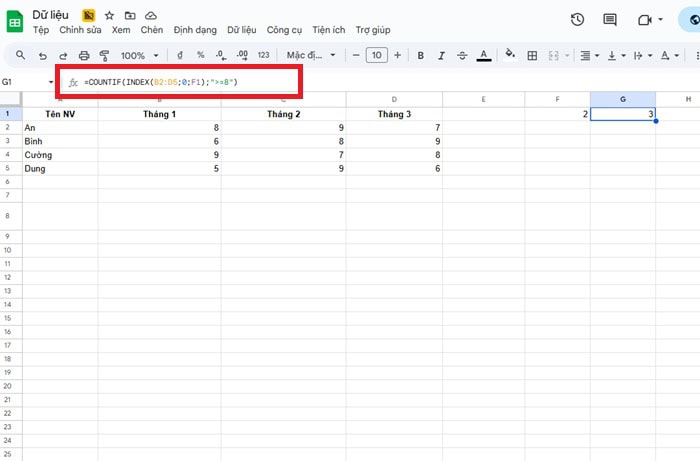Open the 100% zoom dropdown
The width and height of the screenshot is (700, 461).
coord(139,56)
